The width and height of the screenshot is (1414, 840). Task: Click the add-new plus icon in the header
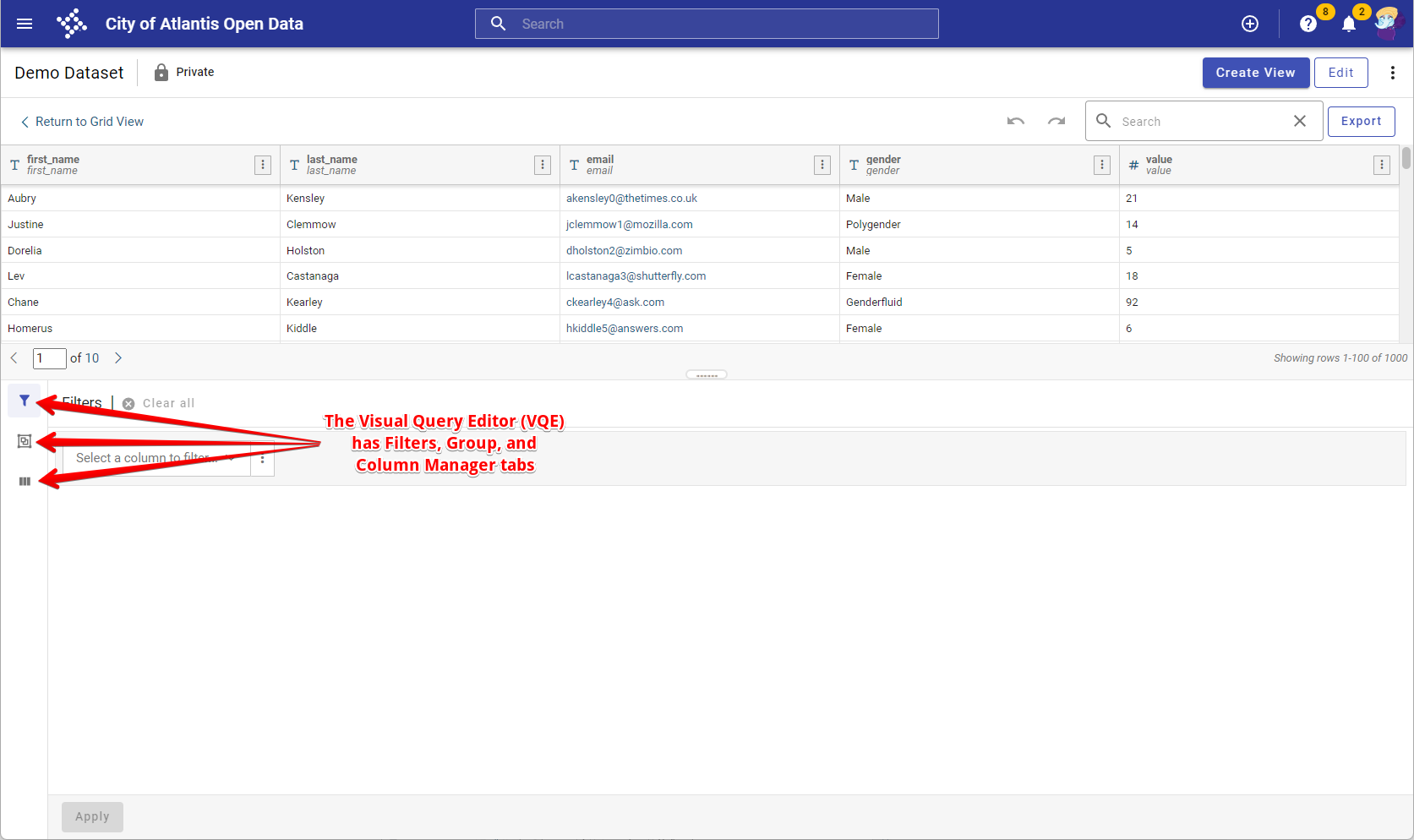pyautogui.click(x=1250, y=23)
